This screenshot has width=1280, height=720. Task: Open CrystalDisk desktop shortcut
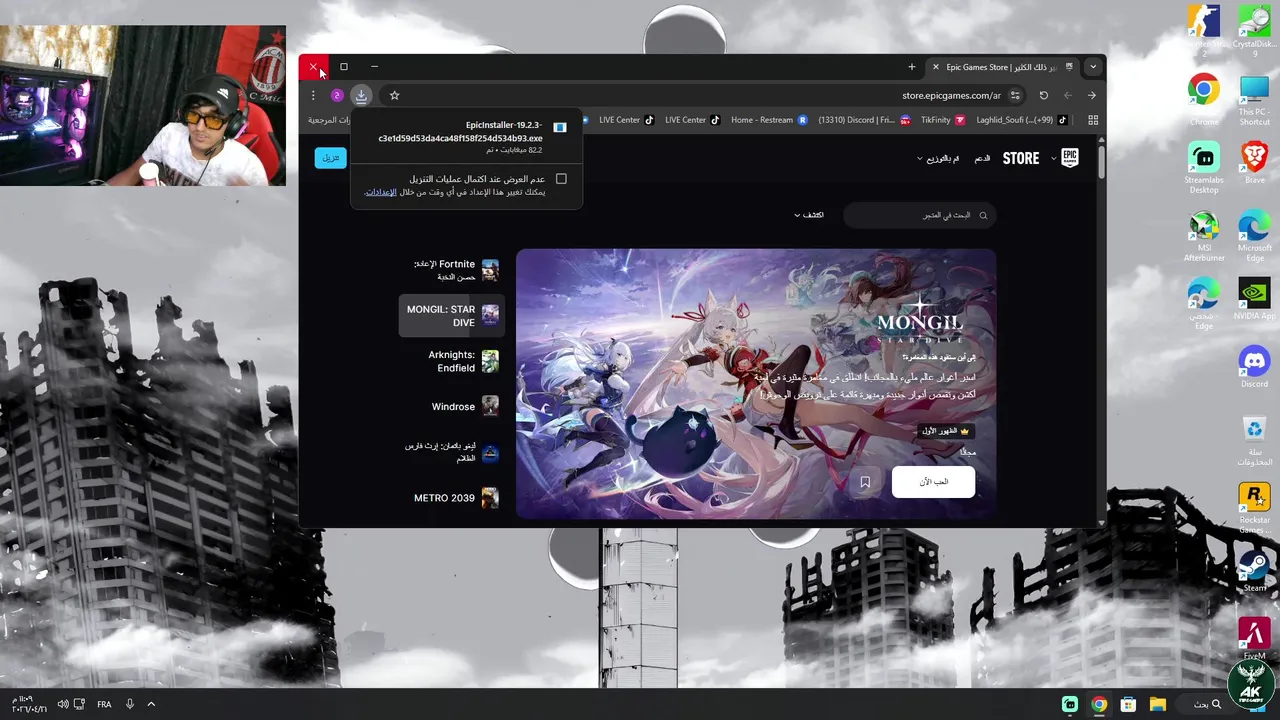click(x=1254, y=30)
